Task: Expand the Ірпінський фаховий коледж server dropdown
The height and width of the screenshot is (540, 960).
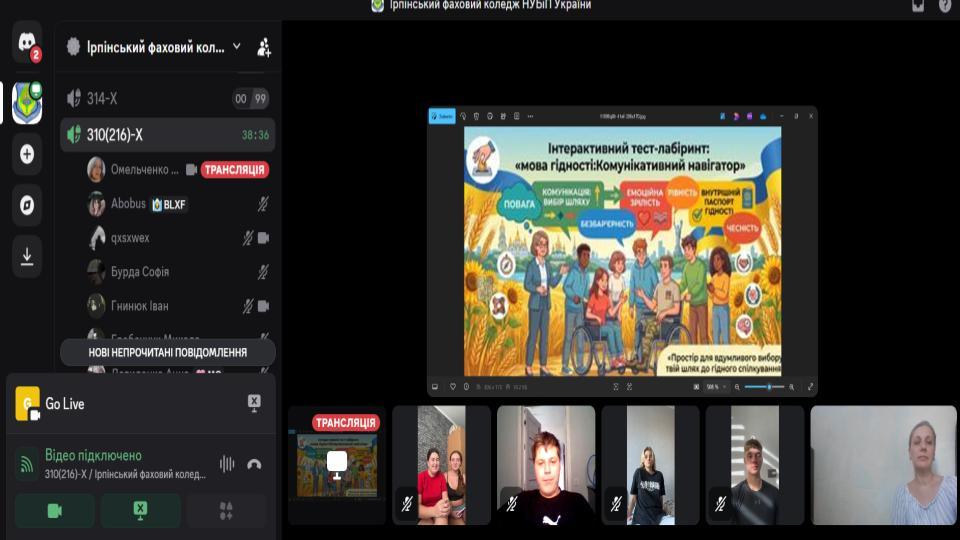Action: (x=237, y=47)
